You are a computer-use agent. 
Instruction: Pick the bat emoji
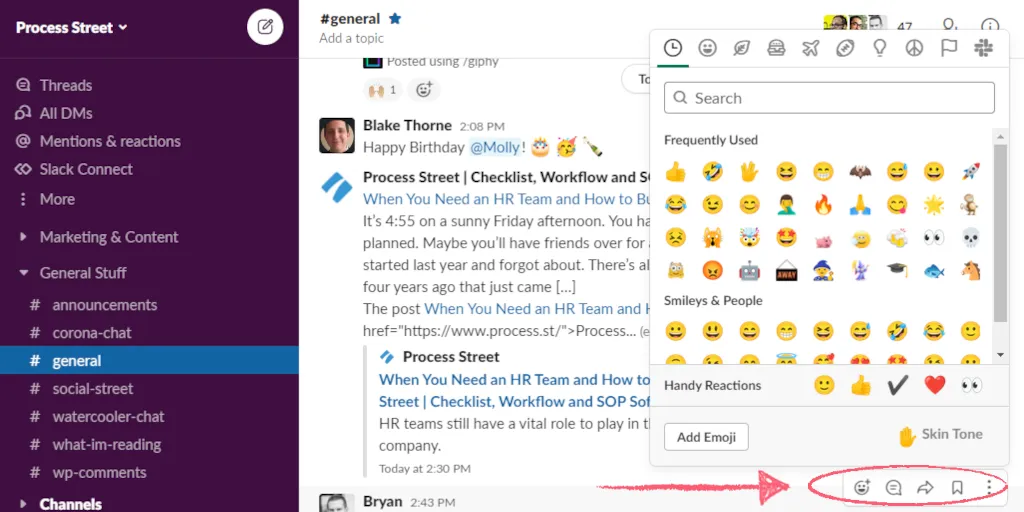pos(860,172)
